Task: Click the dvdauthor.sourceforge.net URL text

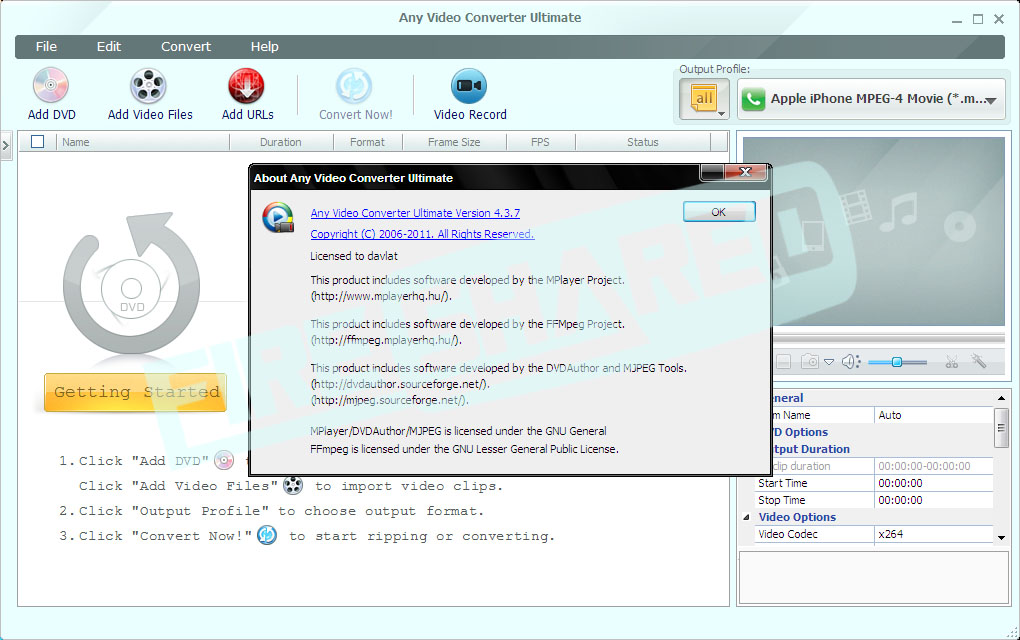Action: point(400,384)
